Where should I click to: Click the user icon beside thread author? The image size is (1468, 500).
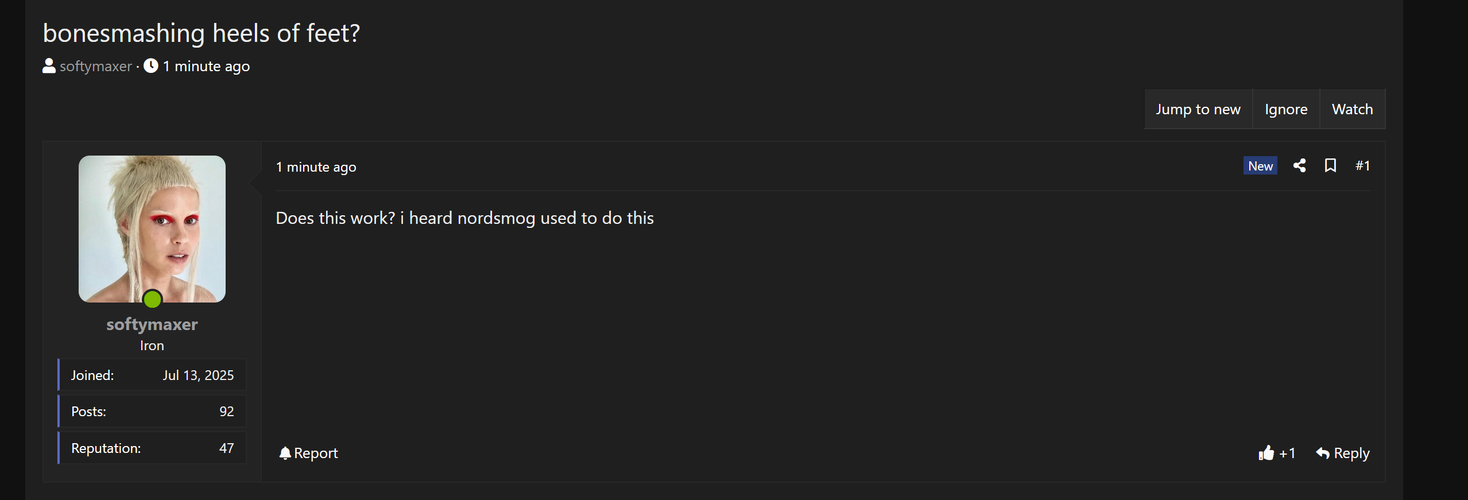[x=49, y=66]
